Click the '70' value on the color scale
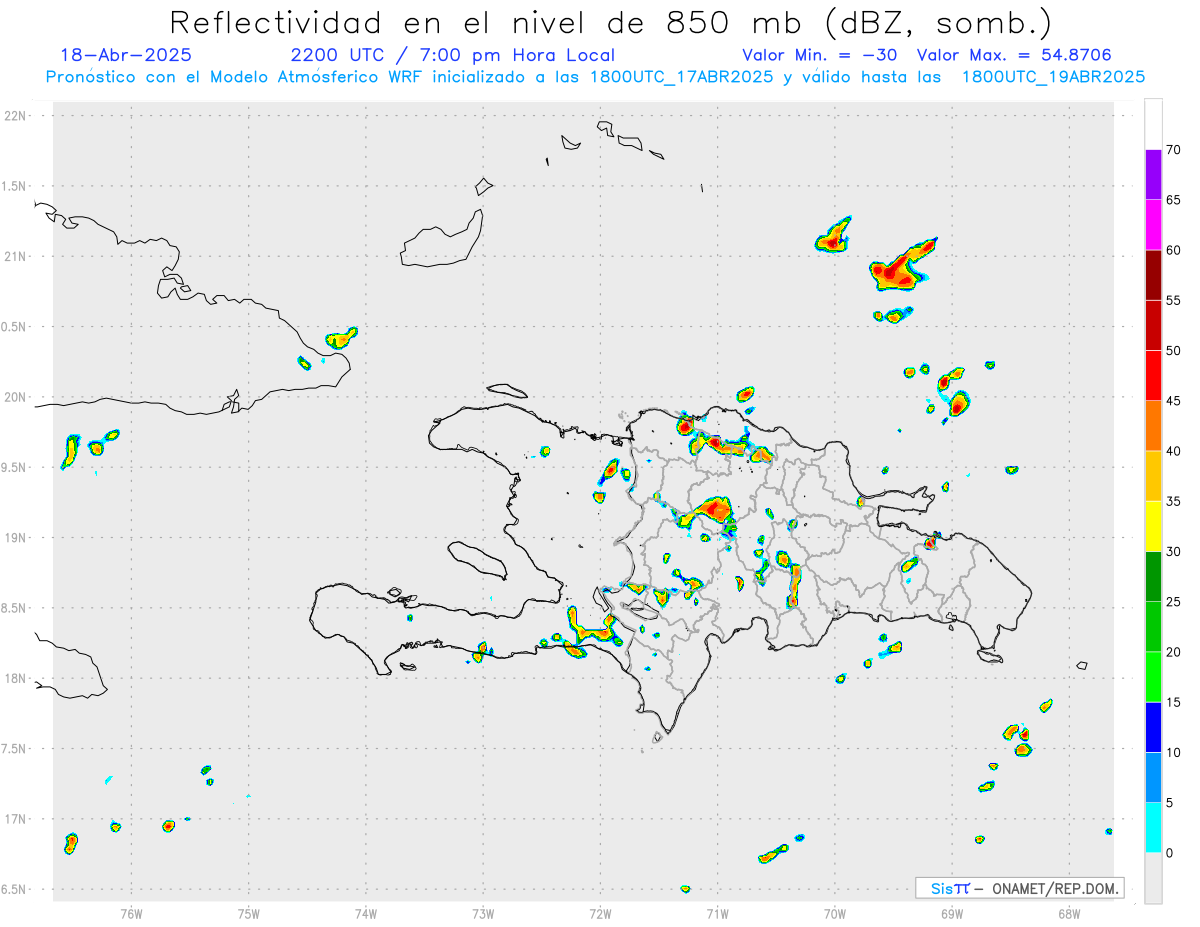The height and width of the screenshot is (927, 1200). (1173, 150)
